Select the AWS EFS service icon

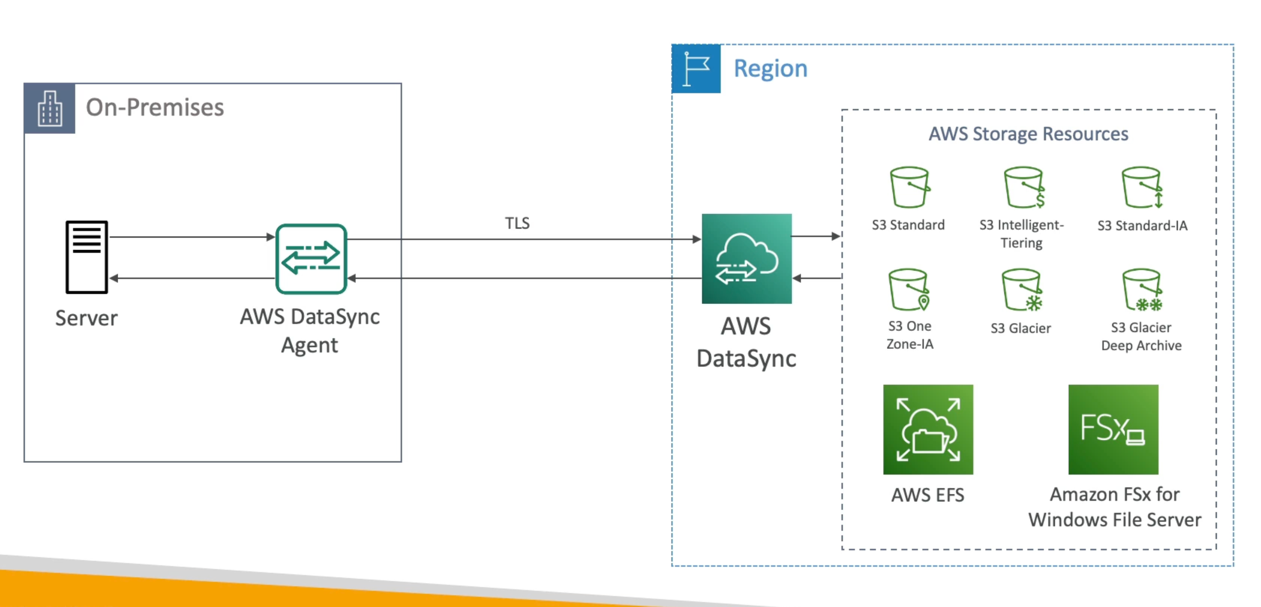point(927,428)
